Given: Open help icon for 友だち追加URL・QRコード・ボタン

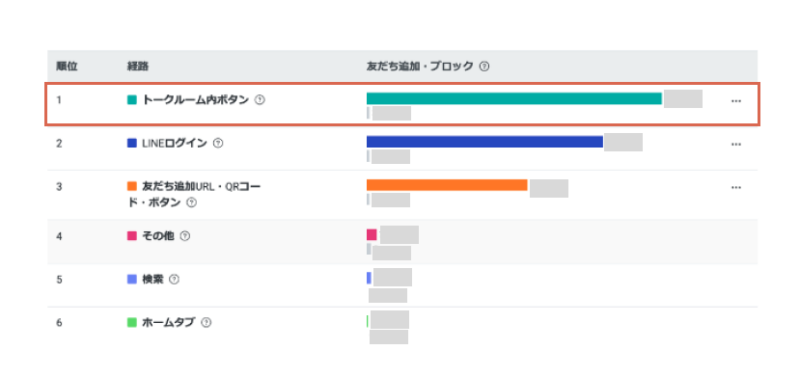Looking at the screenshot, I should pyautogui.click(x=191, y=203).
